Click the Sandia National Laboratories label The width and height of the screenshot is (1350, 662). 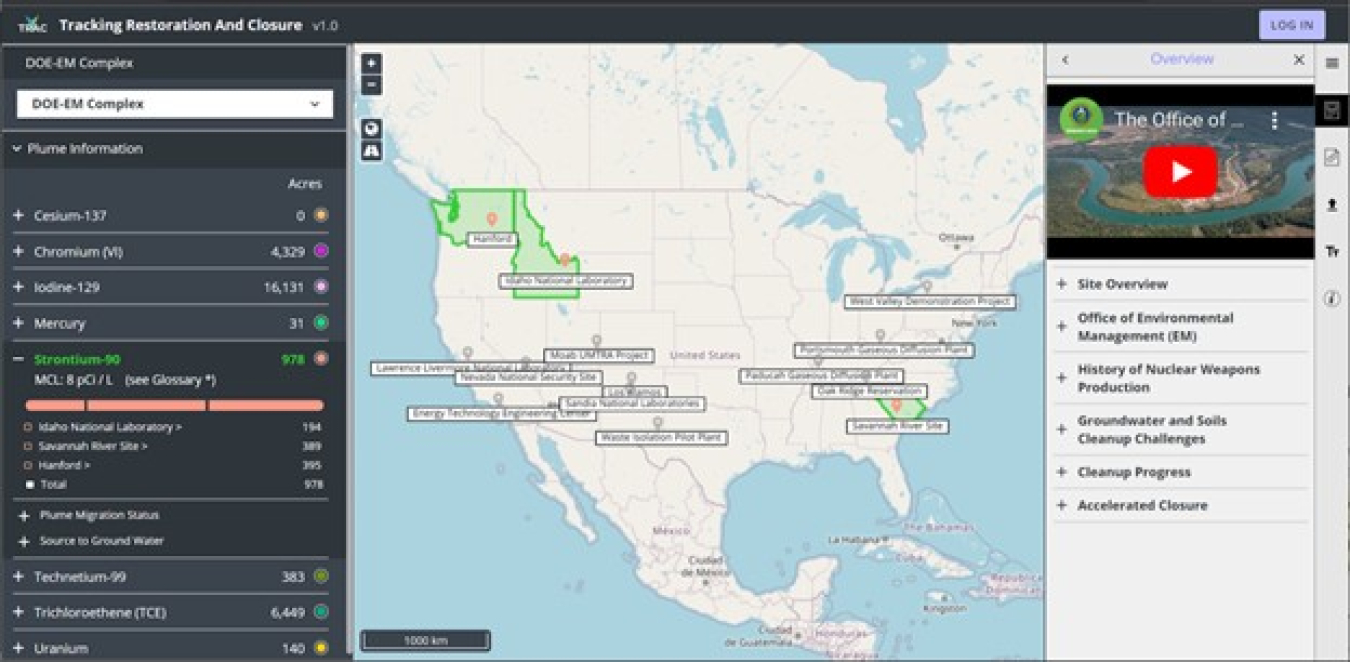631,404
